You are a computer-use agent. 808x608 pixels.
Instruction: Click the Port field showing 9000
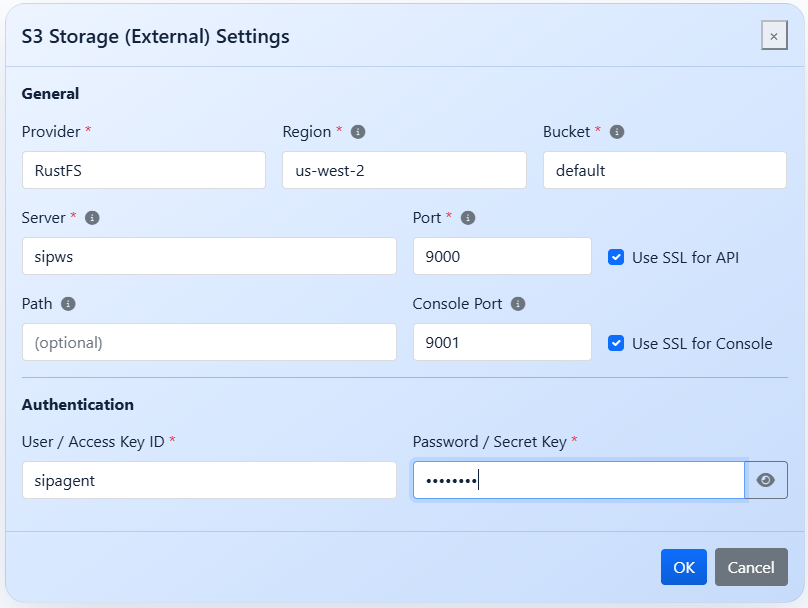pos(502,256)
